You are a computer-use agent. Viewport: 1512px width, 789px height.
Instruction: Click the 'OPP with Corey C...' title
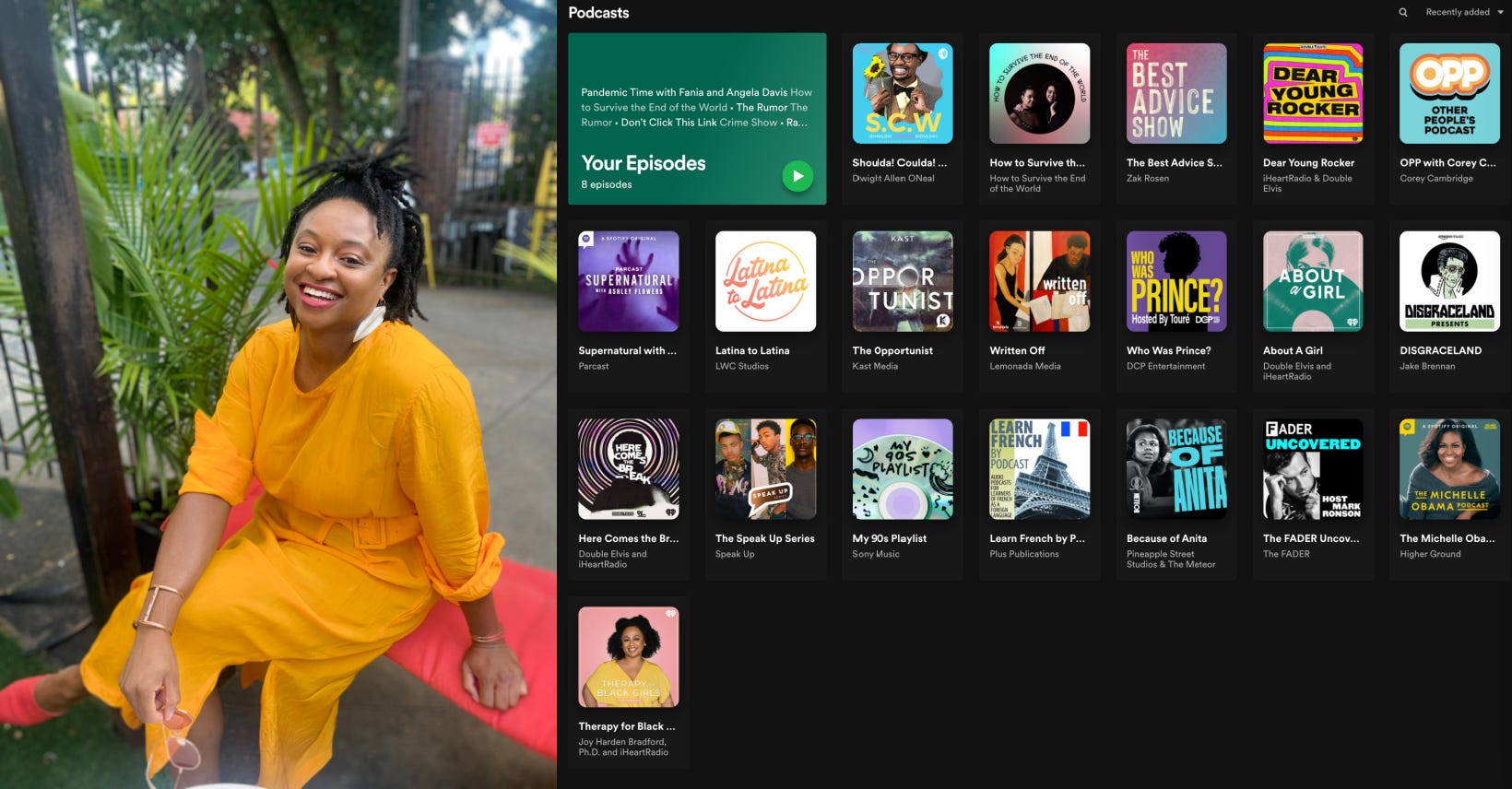pyautogui.click(x=1447, y=163)
